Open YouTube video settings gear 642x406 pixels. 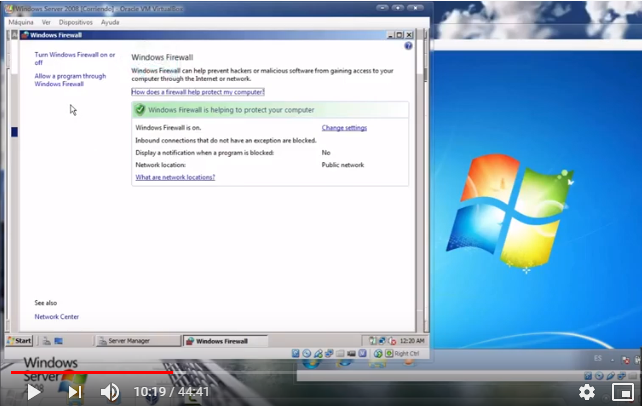pos(587,392)
